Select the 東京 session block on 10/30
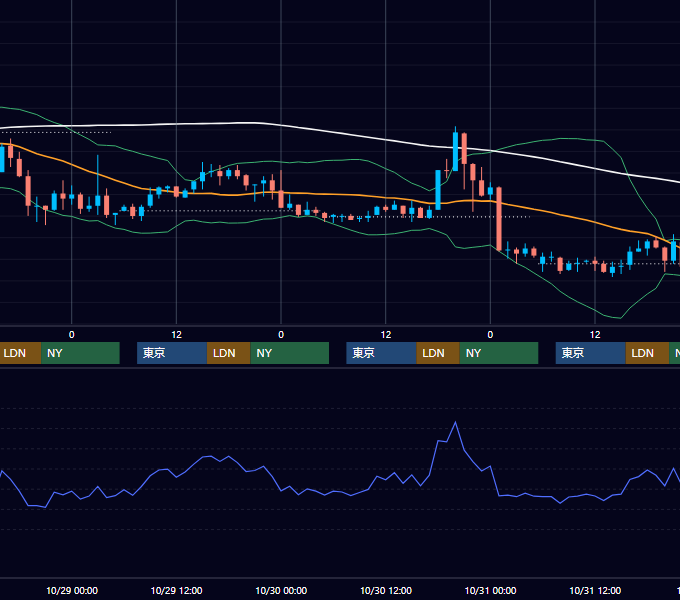The image size is (680, 600). [381, 353]
